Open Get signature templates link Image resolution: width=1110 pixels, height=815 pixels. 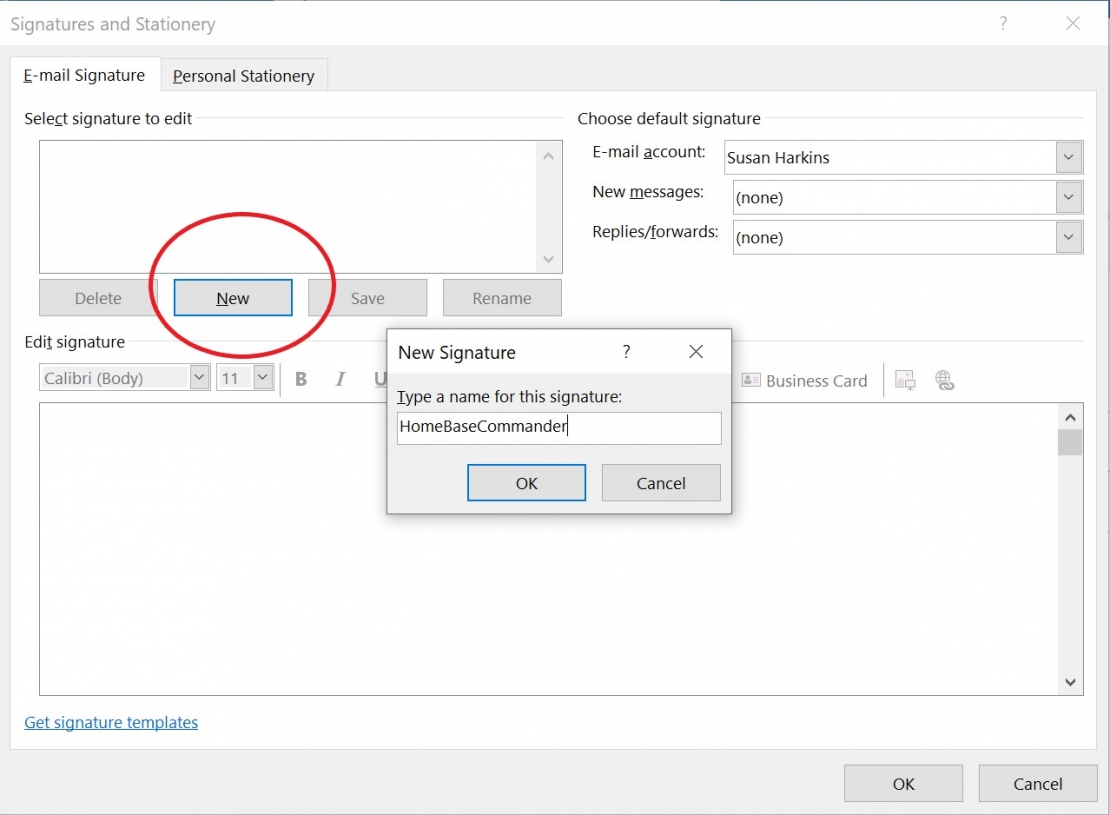tap(110, 722)
